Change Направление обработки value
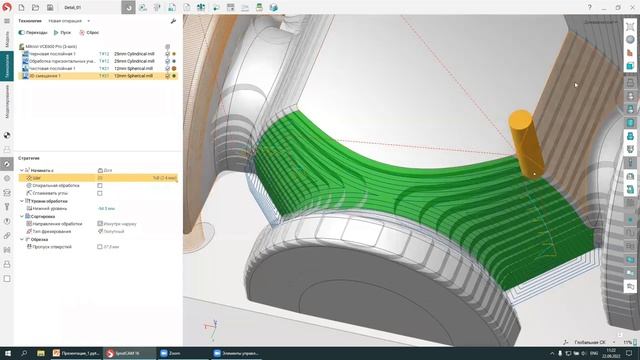This screenshot has height=360, width=640. [117, 224]
